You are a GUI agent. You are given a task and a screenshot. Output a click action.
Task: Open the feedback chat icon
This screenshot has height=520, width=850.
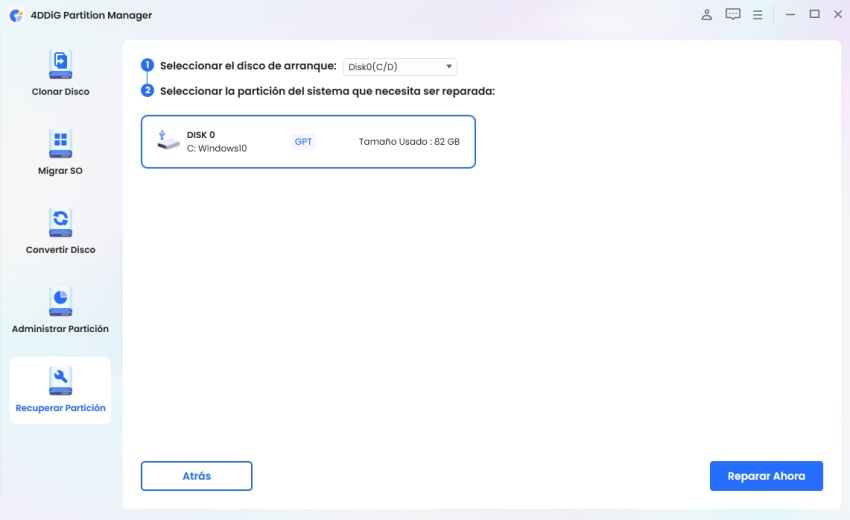coord(733,15)
